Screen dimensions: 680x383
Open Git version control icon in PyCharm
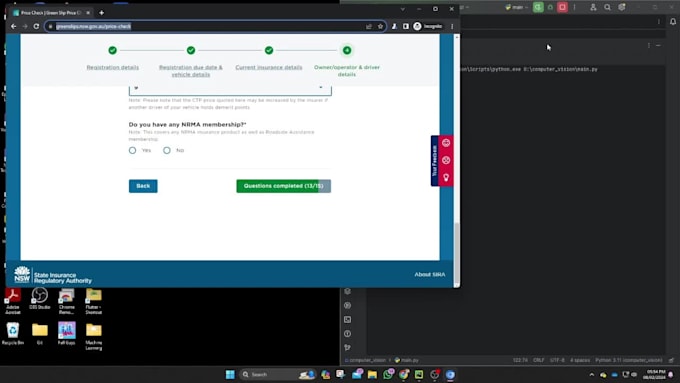[347, 347]
